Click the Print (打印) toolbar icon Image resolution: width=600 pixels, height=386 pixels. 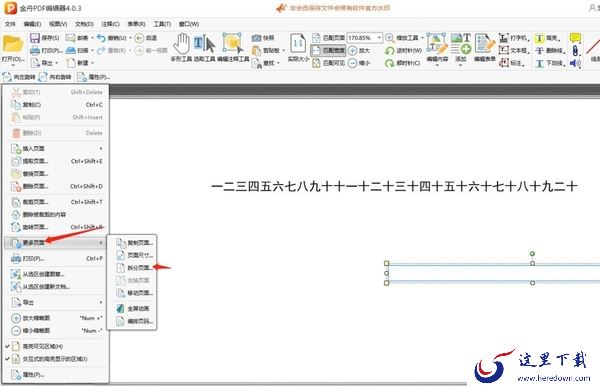point(35,50)
